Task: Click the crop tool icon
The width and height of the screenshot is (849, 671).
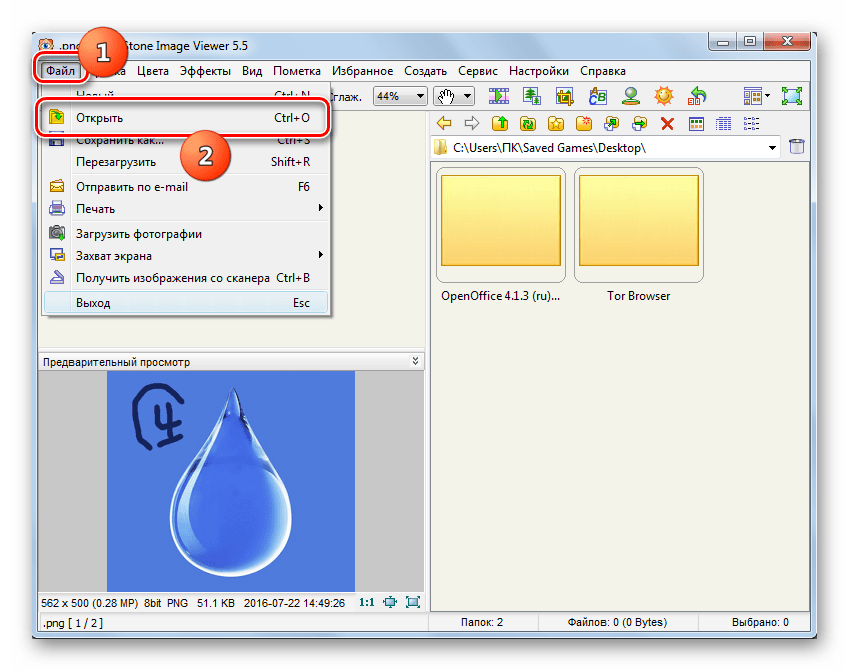Action: pos(565,96)
